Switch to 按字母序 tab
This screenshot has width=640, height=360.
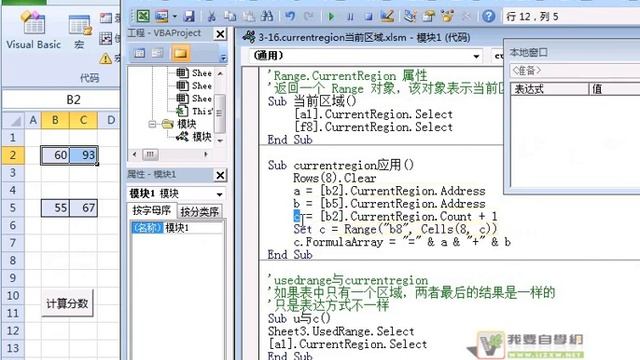click(152, 211)
